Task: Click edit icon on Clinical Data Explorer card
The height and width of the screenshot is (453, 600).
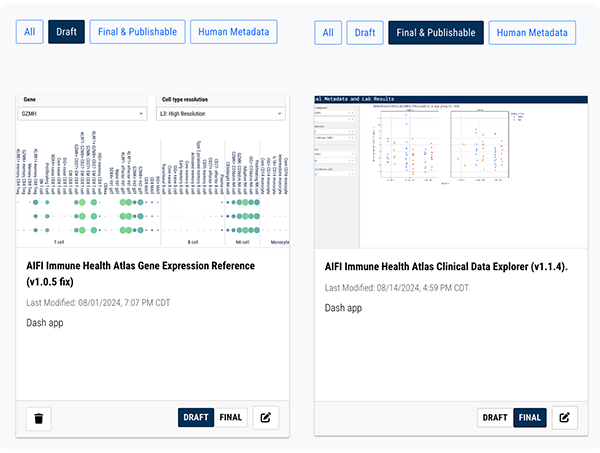Action: 564,418
